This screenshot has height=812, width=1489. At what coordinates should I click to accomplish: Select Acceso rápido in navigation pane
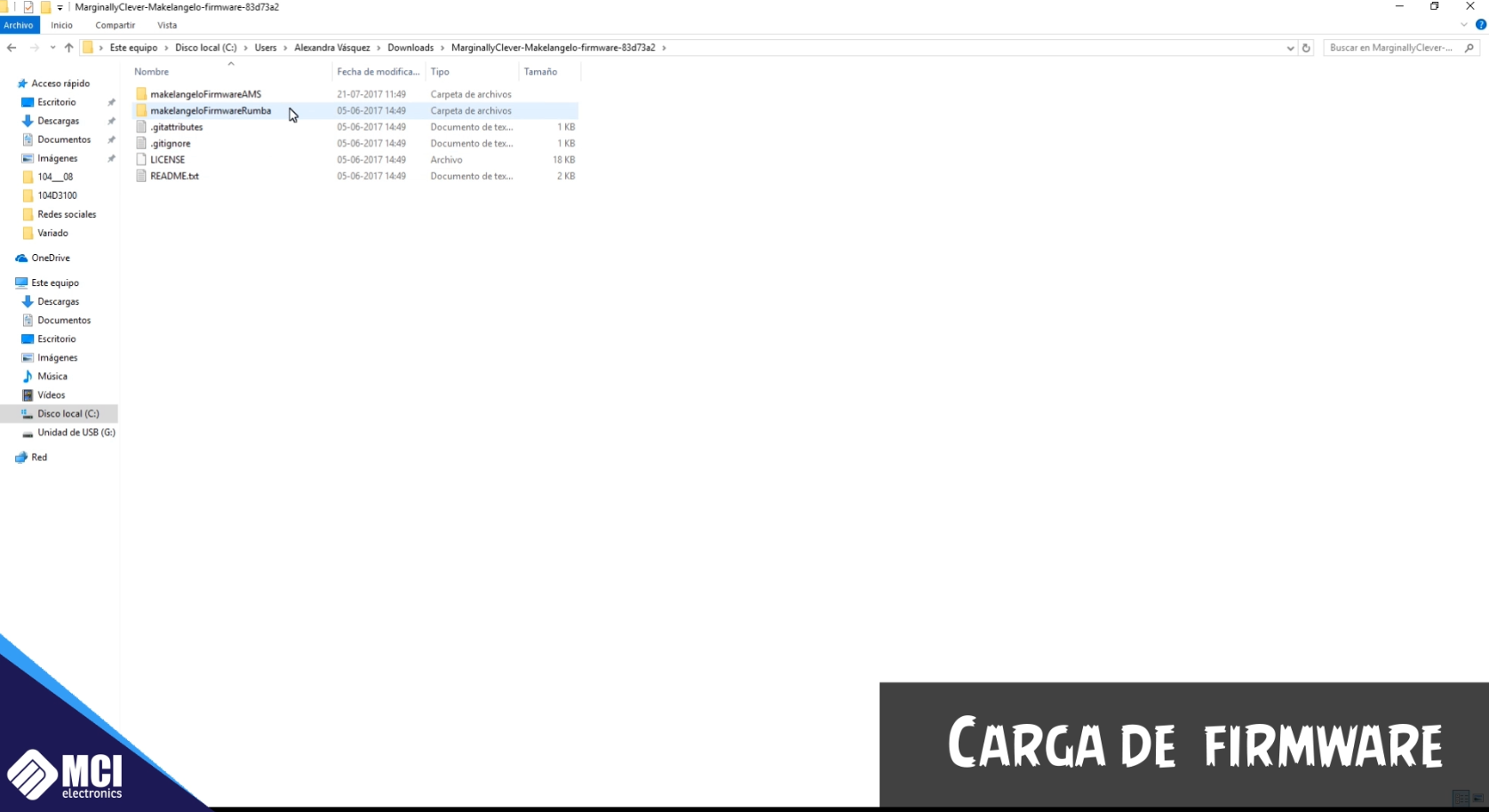coord(60,84)
